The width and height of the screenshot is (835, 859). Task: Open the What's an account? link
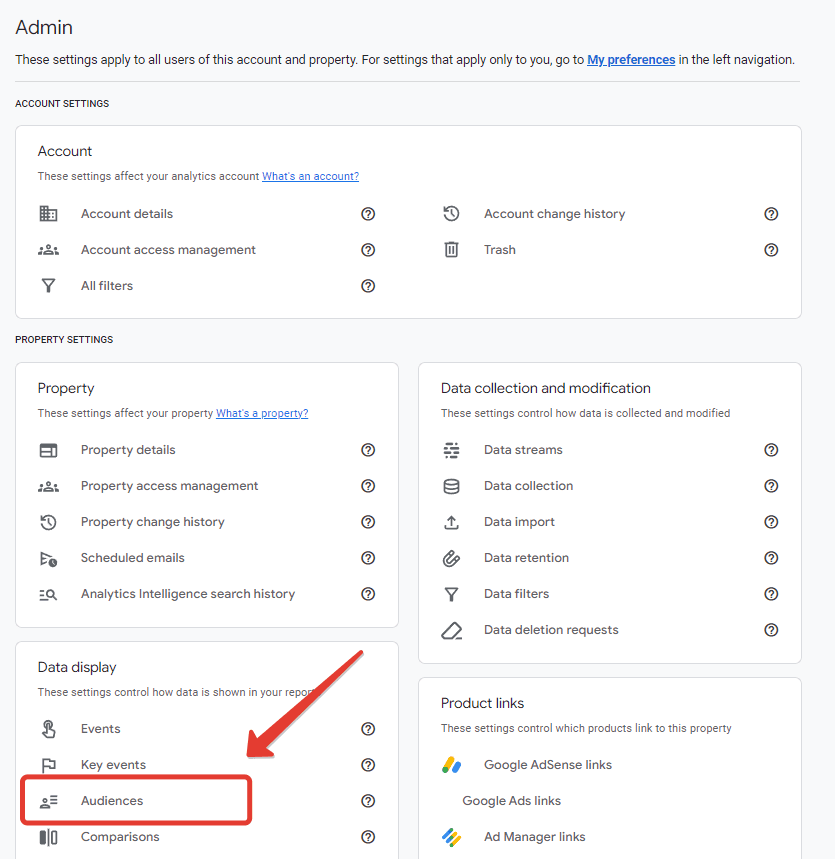pos(310,176)
